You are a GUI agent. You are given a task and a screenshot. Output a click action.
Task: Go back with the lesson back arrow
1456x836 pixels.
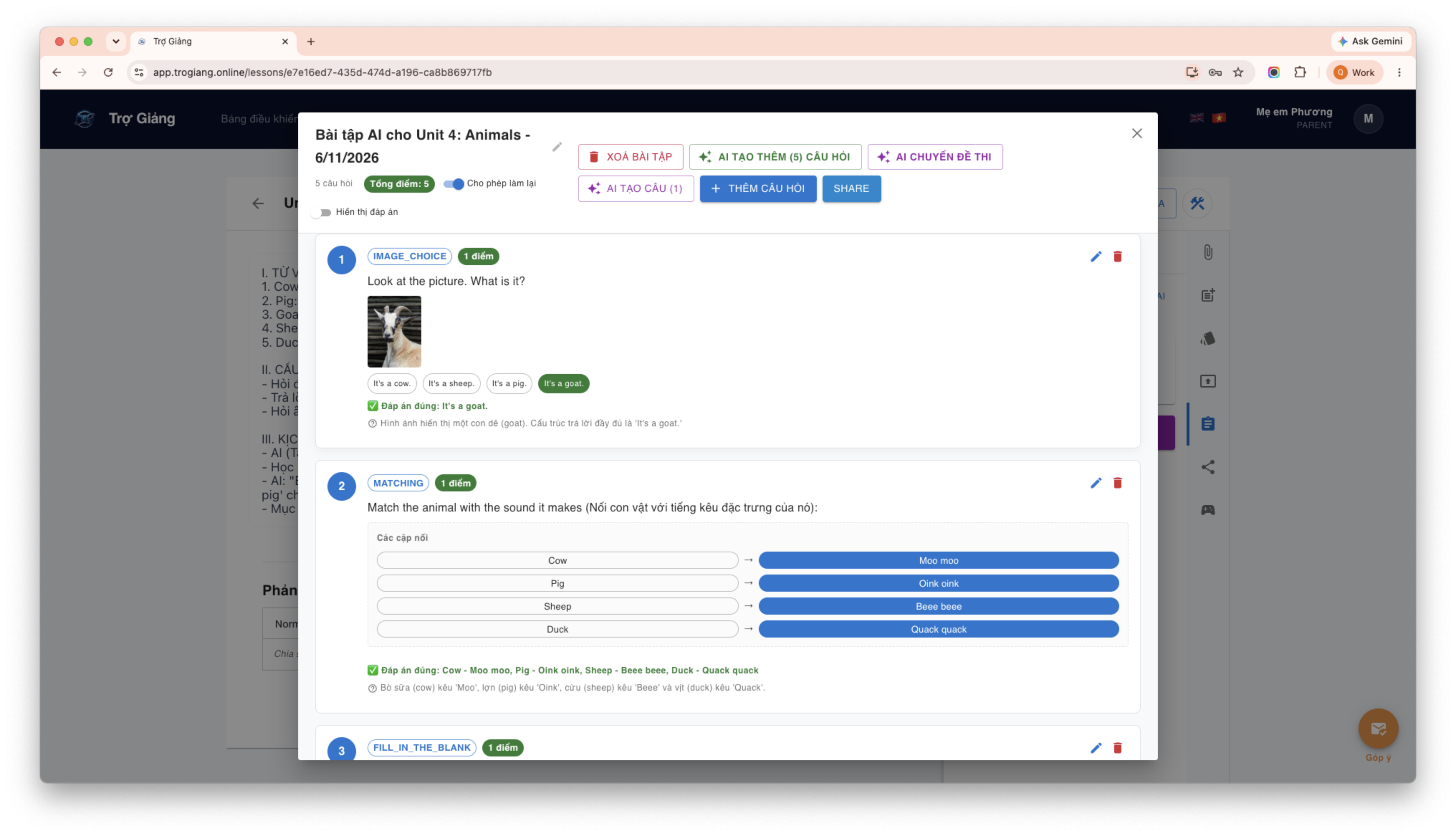tap(258, 203)
